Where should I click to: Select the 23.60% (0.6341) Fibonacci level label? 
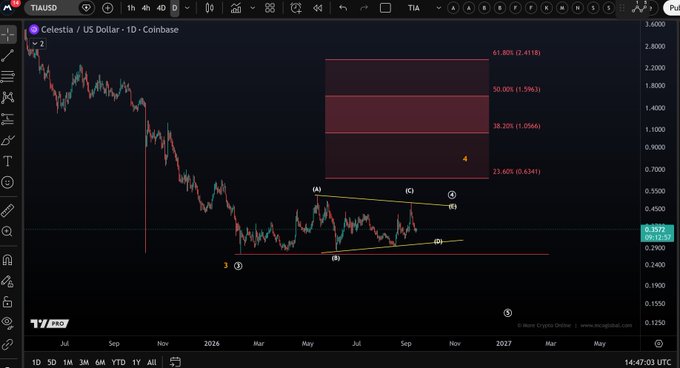point(517,172)
